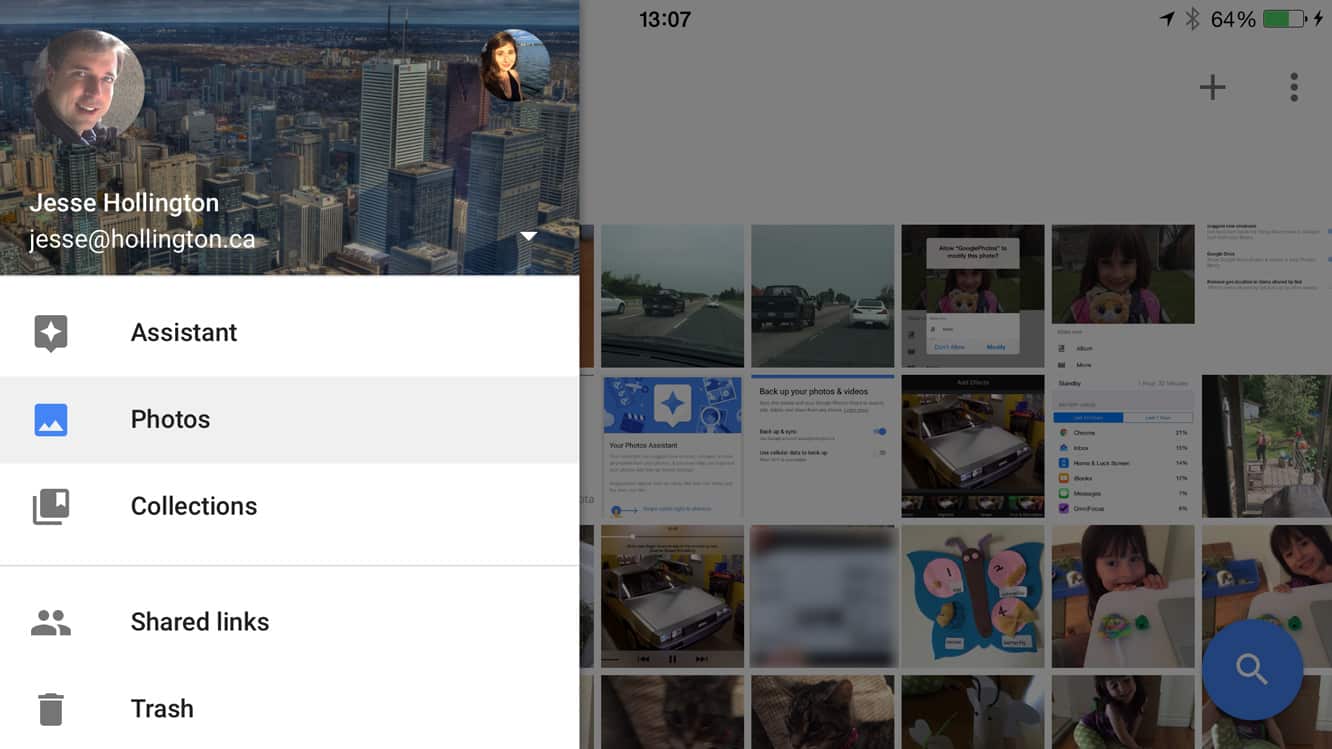The image size is (1332, 749).
Task: Open the butterfly craft photo thumbnail
Action: pyautogui.click(x=972, y=596)
